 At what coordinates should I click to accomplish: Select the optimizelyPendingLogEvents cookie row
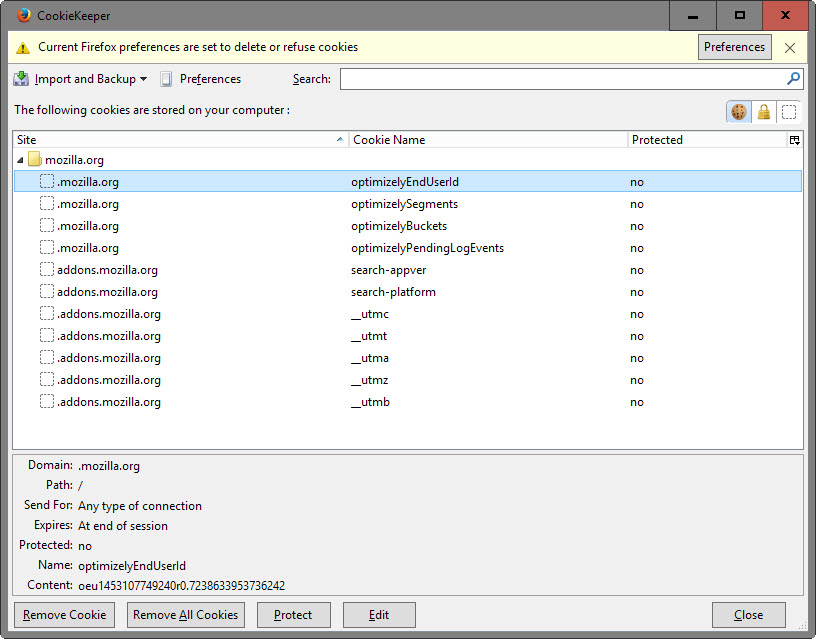pyautogui.click(x=408, y=248)
